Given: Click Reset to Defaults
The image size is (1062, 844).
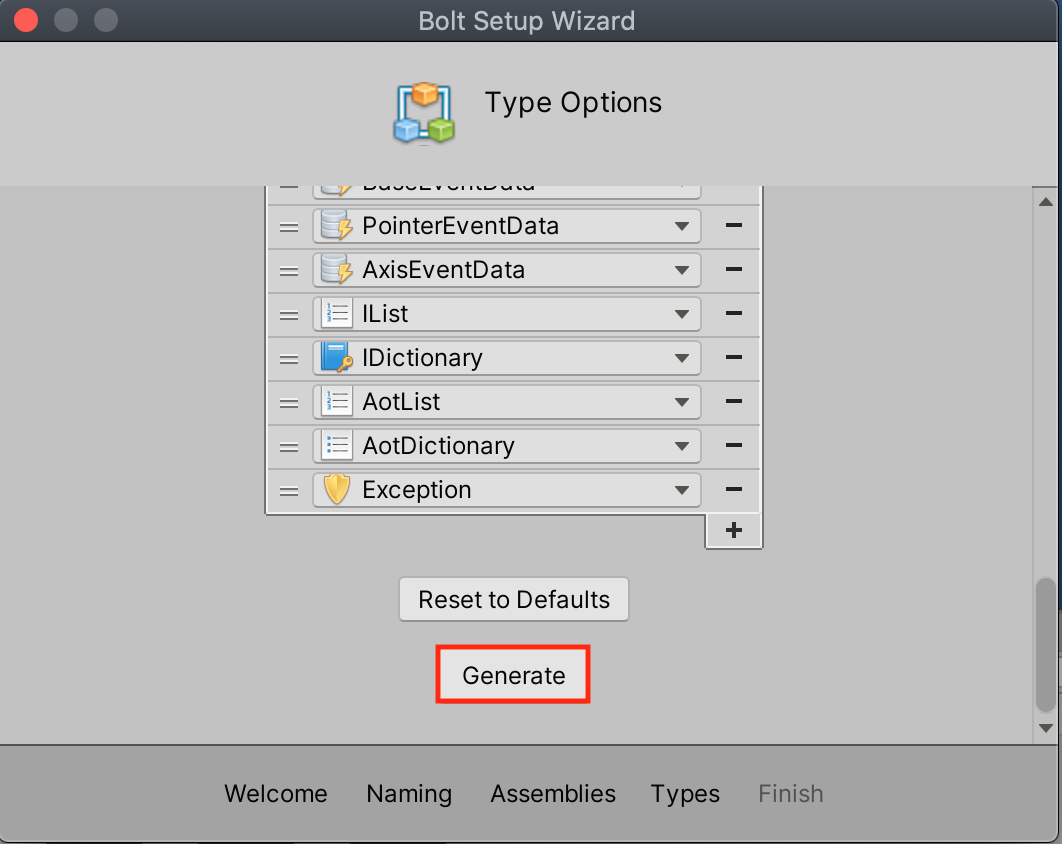Looking at the screenshot, I should (513, 599).
